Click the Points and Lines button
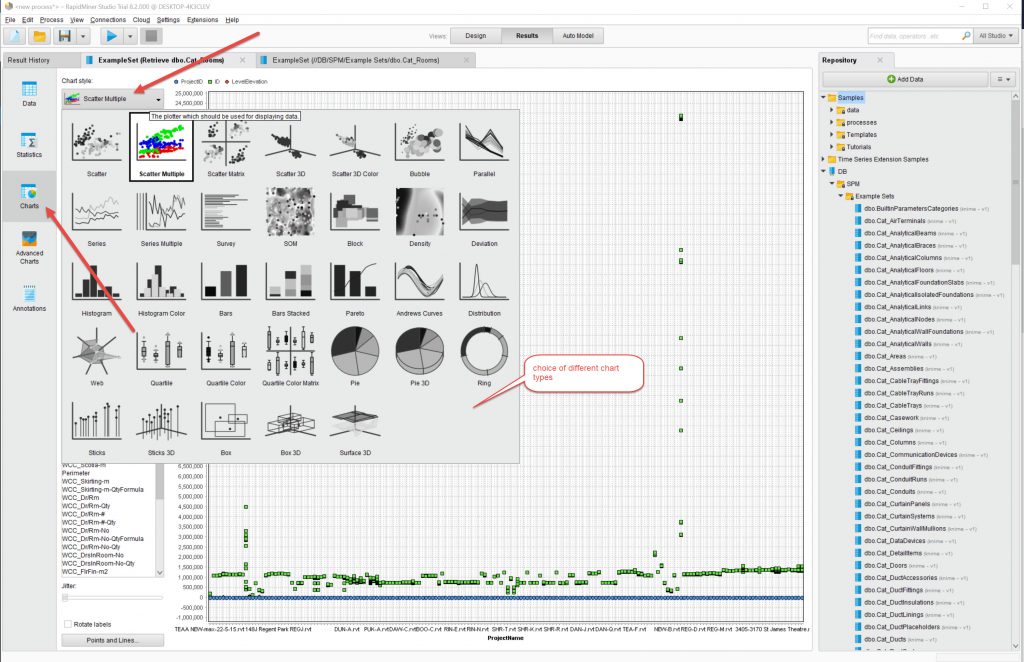This screenshot has width=1024, height=662. pyautogui.click(x=111, y=640)
